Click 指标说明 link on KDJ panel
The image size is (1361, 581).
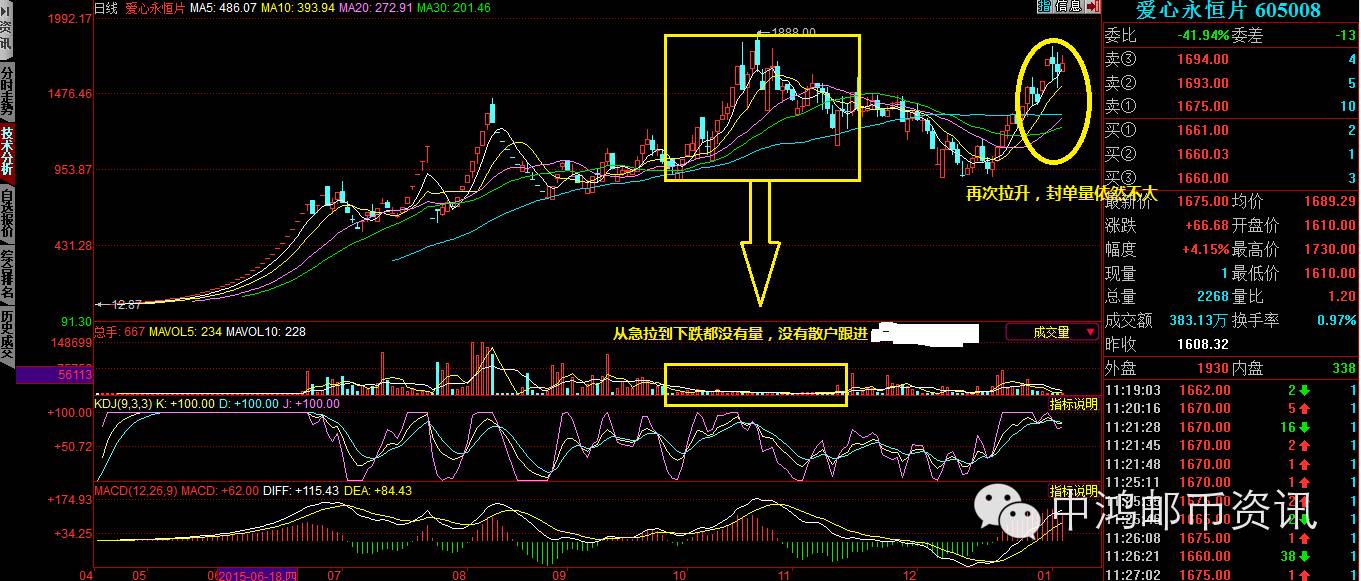[1073, 404]
